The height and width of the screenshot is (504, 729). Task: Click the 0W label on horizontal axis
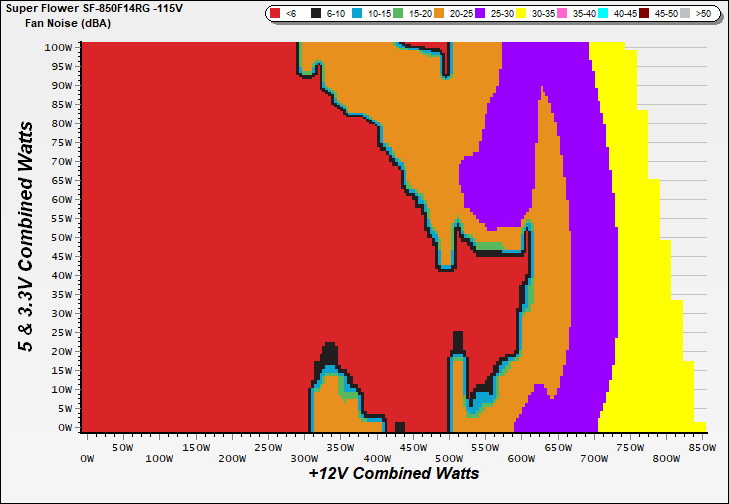tap(88, 459)
